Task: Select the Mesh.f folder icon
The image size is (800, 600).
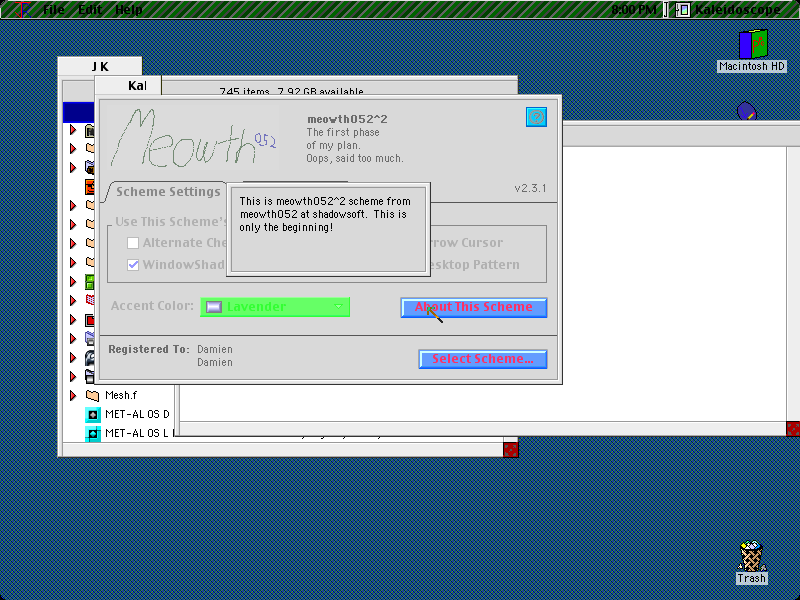Action: point(92,395)
